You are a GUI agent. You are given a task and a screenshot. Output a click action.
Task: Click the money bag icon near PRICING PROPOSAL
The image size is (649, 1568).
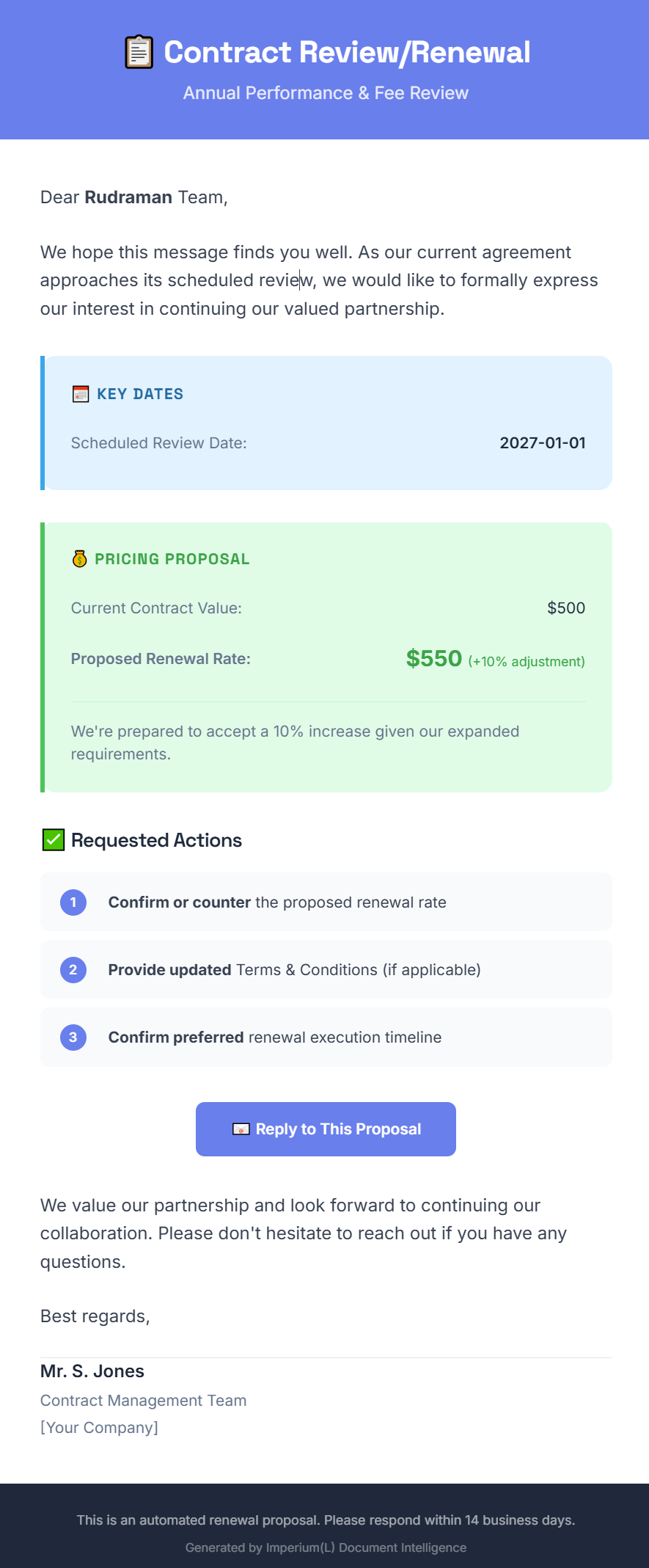pyautogui.click(x=78, y=558)
